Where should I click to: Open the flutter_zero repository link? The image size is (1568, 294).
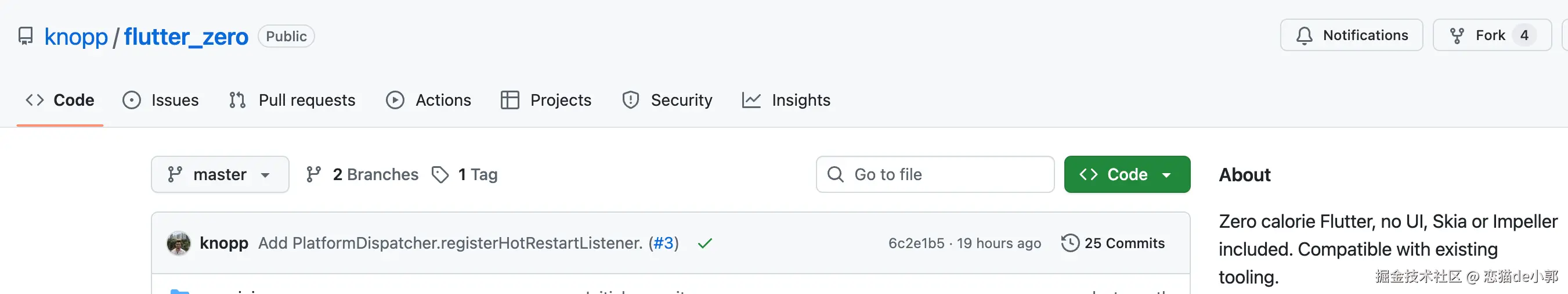coord(186,37)
